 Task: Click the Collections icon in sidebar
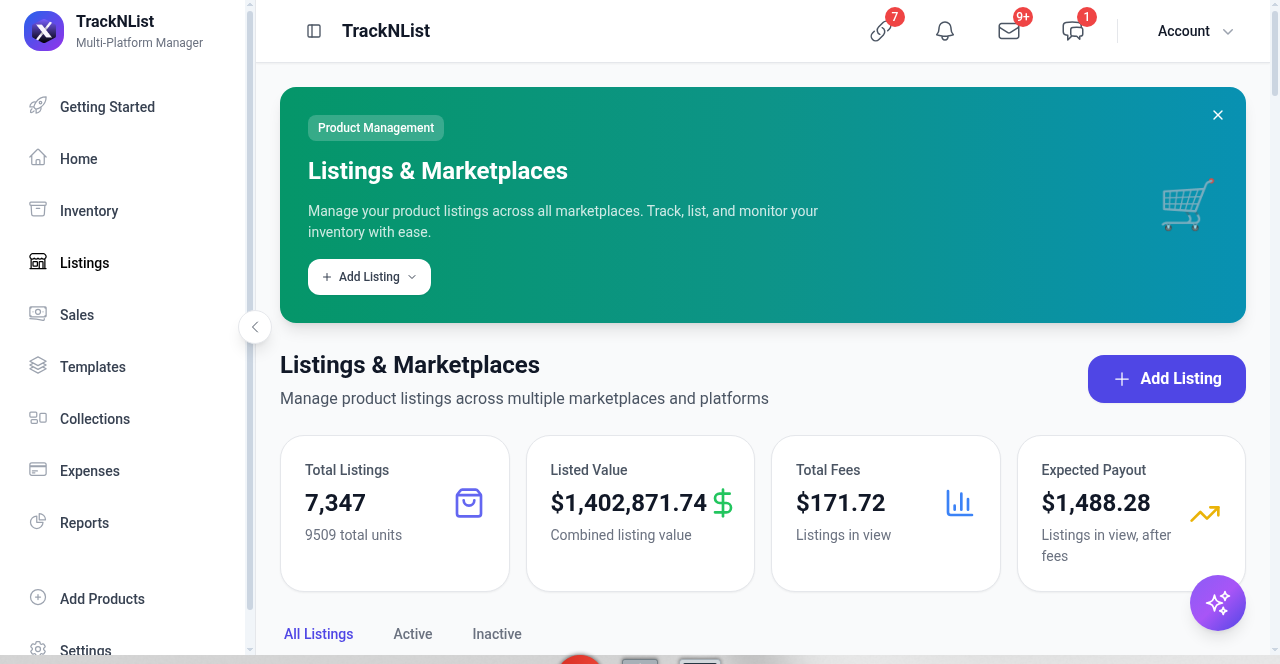click(38, 418)
